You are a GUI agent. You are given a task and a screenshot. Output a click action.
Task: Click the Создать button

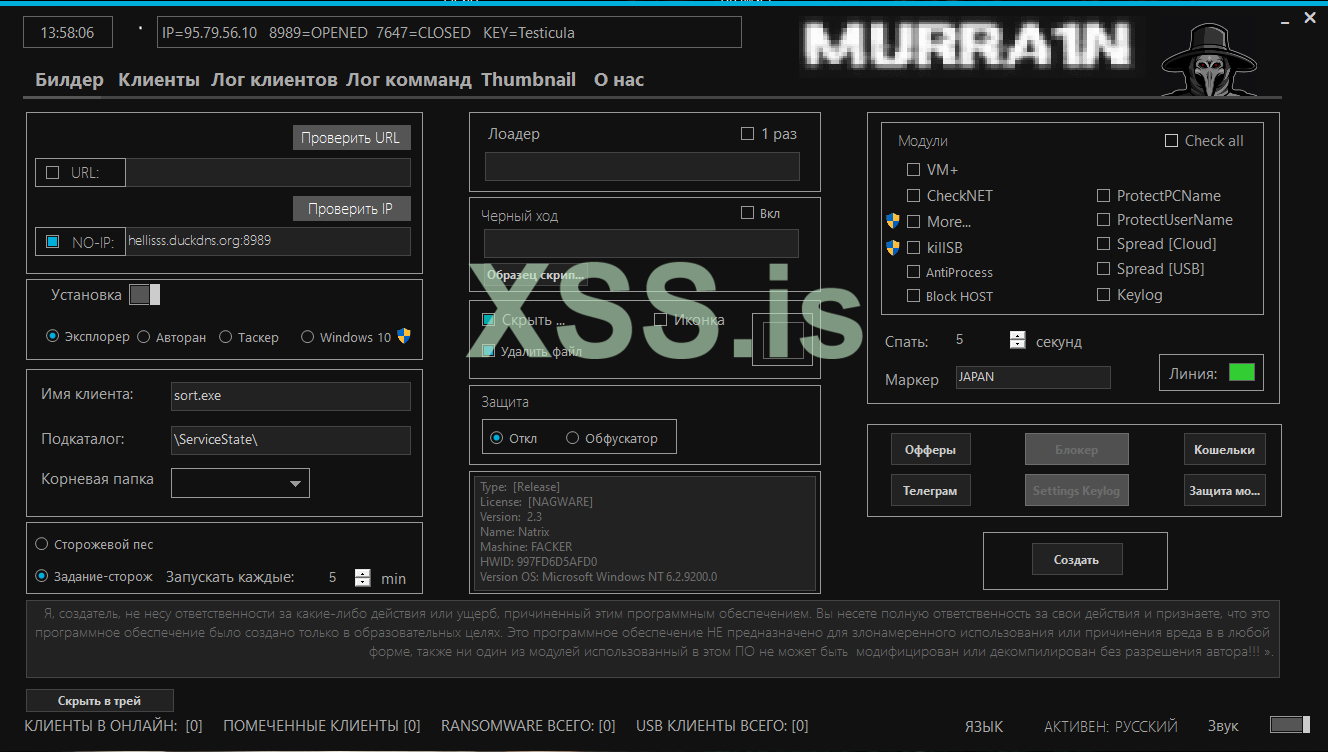click(1076, 560)
